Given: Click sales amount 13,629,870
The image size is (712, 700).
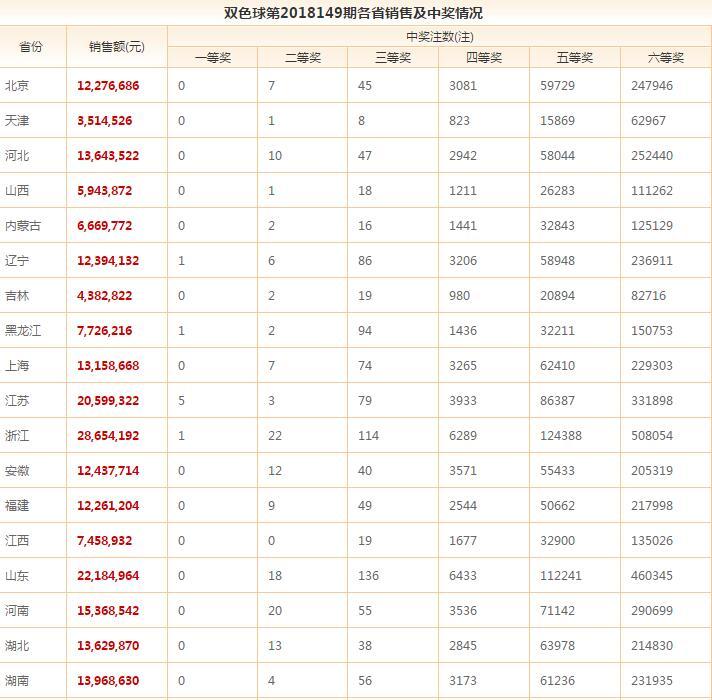Looking at the screenshot, I should click(x=108, y=646).
